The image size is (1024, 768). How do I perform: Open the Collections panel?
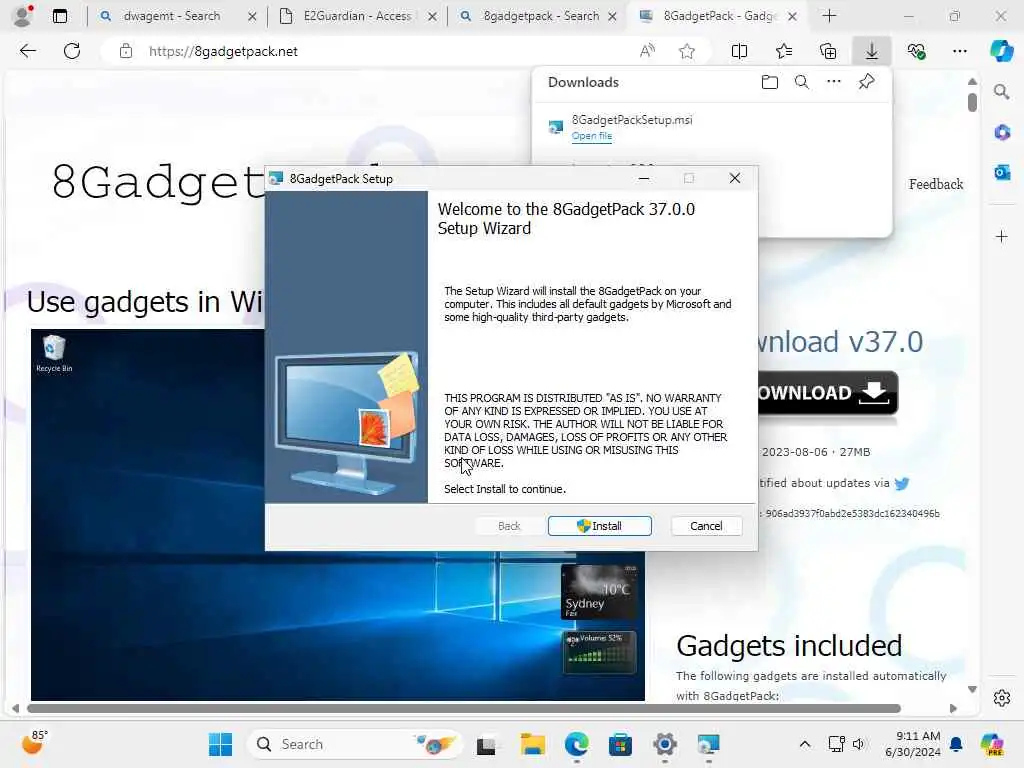[x=828, y=51]
